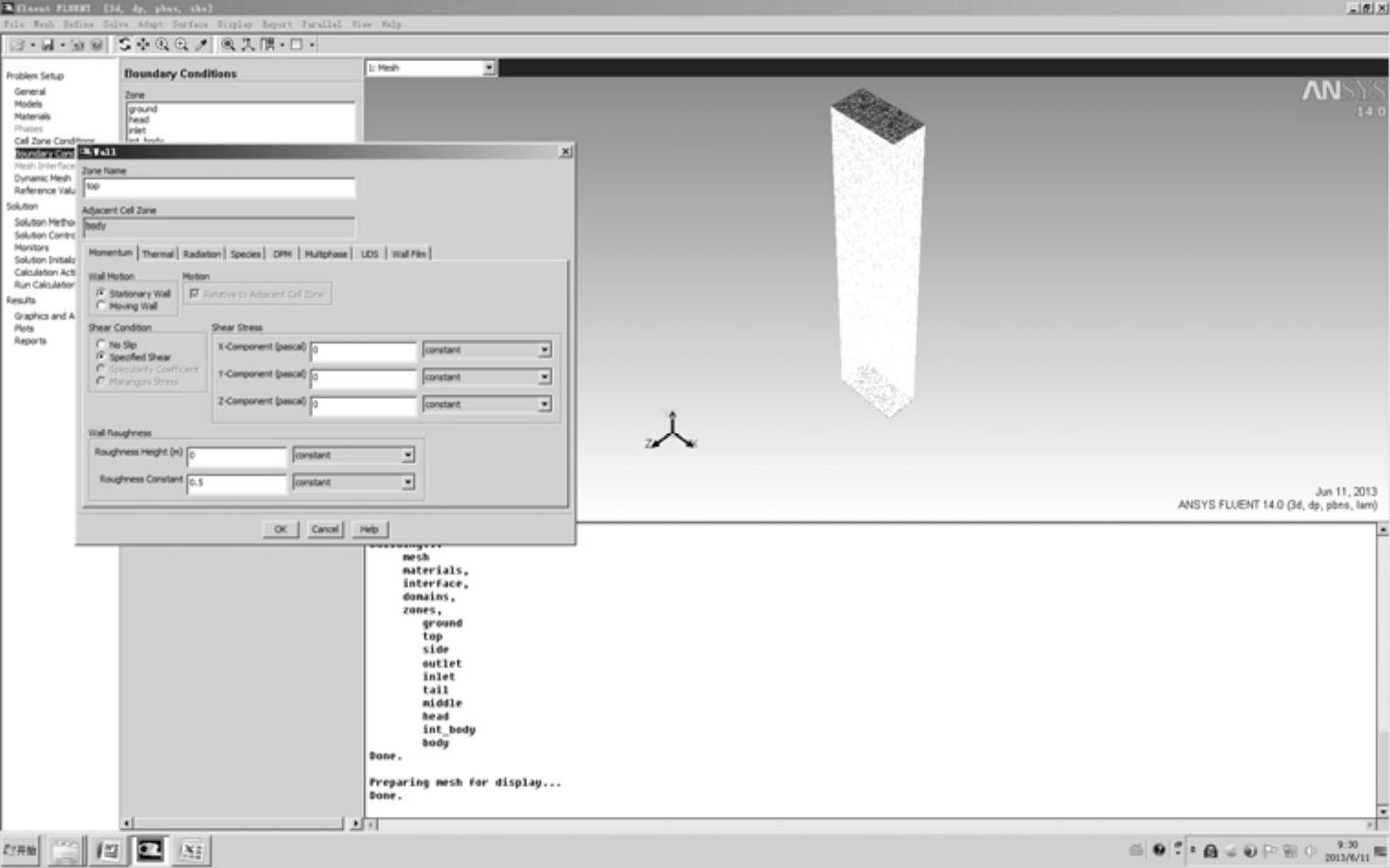Viewport: 1390px width, 868px height.
Task: Select Materials in the navigation tree
Action: (x=32, y=116)
